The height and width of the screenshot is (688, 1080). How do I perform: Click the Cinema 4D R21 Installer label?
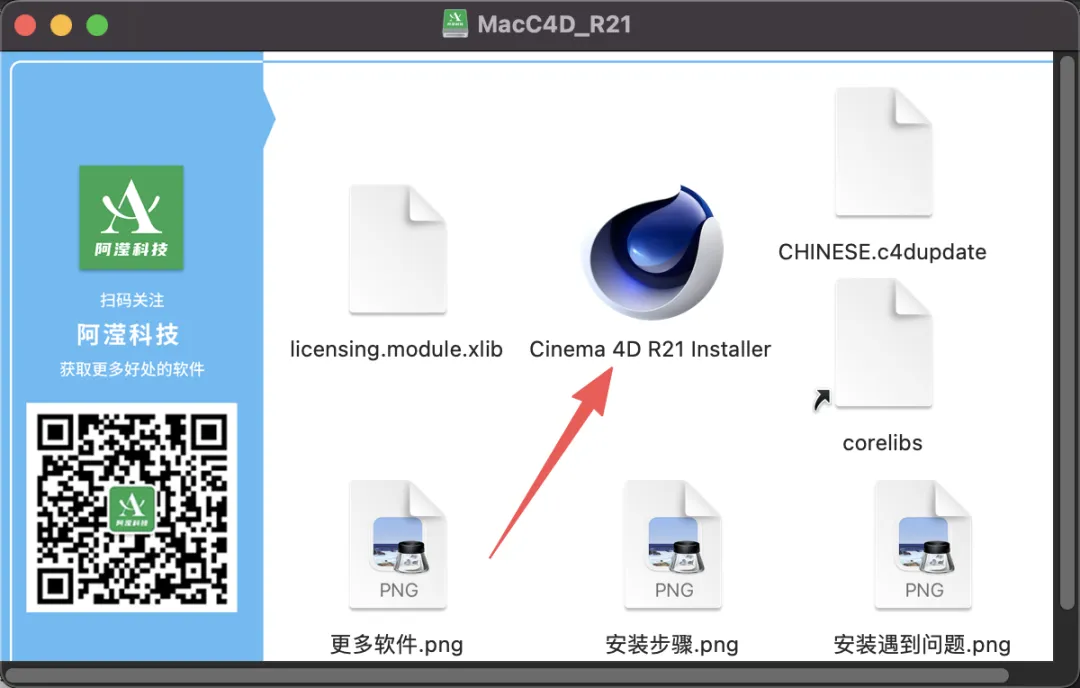650,349
